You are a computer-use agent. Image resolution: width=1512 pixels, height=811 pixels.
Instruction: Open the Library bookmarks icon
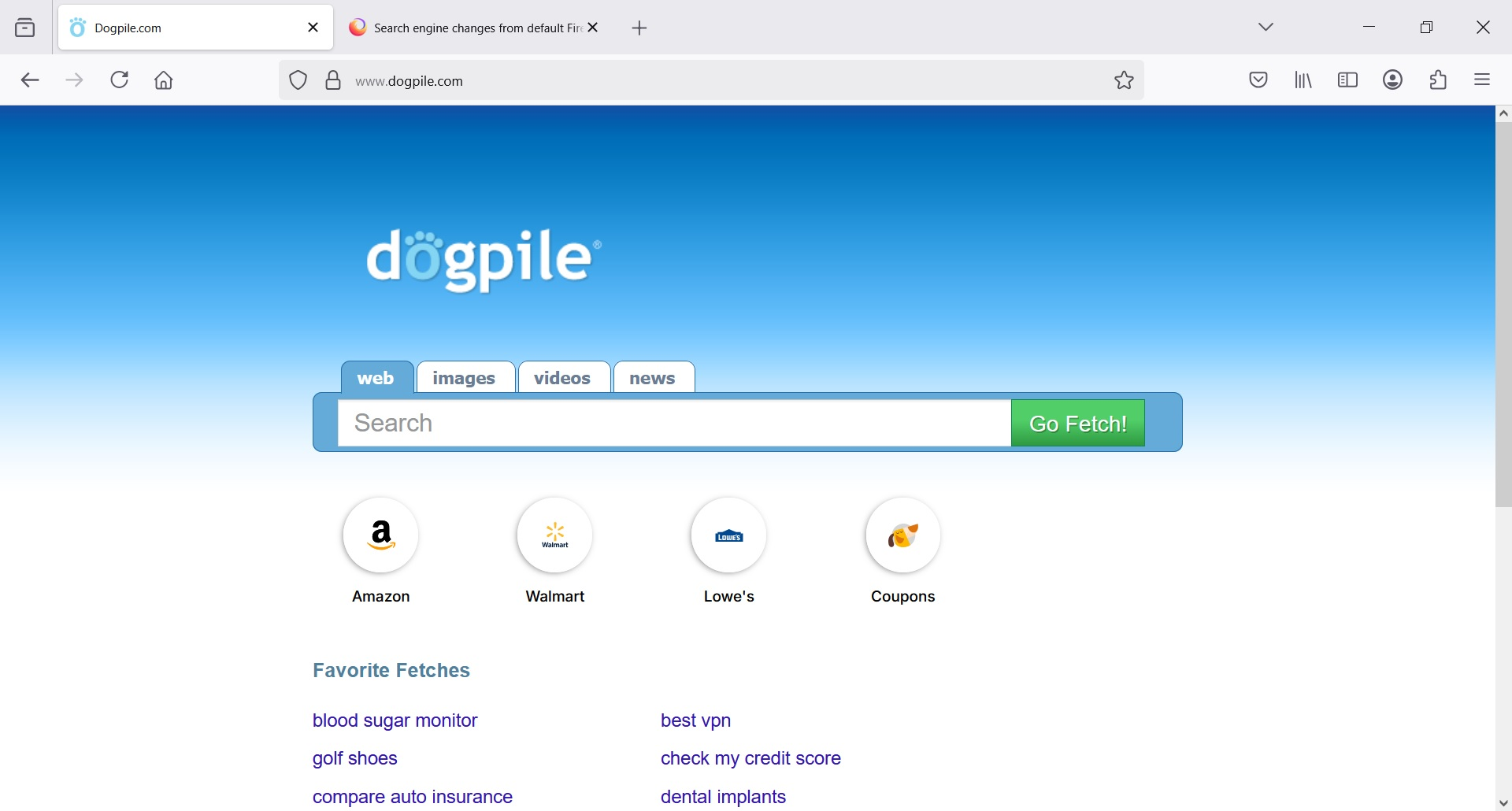coord(1304,80)
